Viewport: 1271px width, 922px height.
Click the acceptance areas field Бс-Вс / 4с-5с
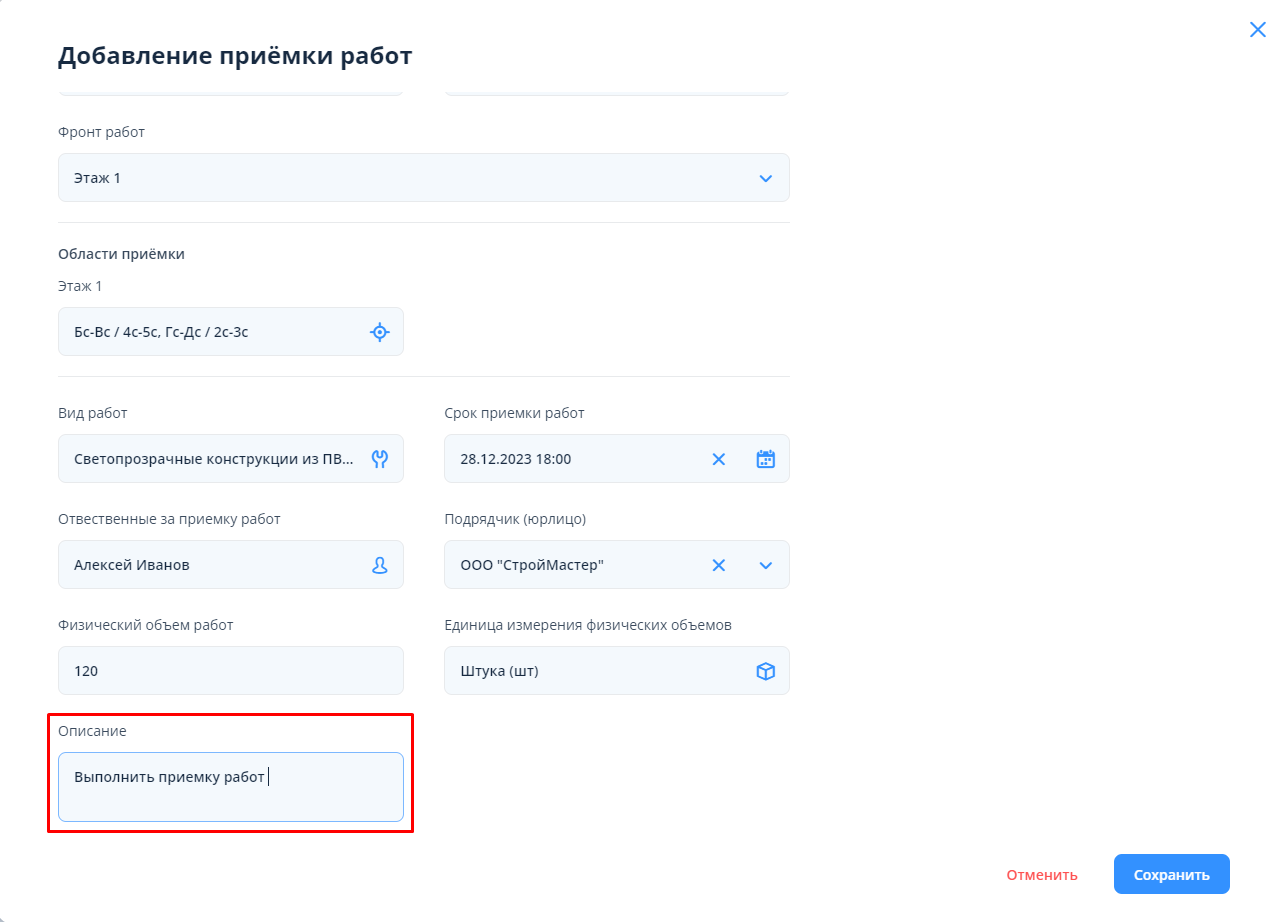tap(210, 332)
